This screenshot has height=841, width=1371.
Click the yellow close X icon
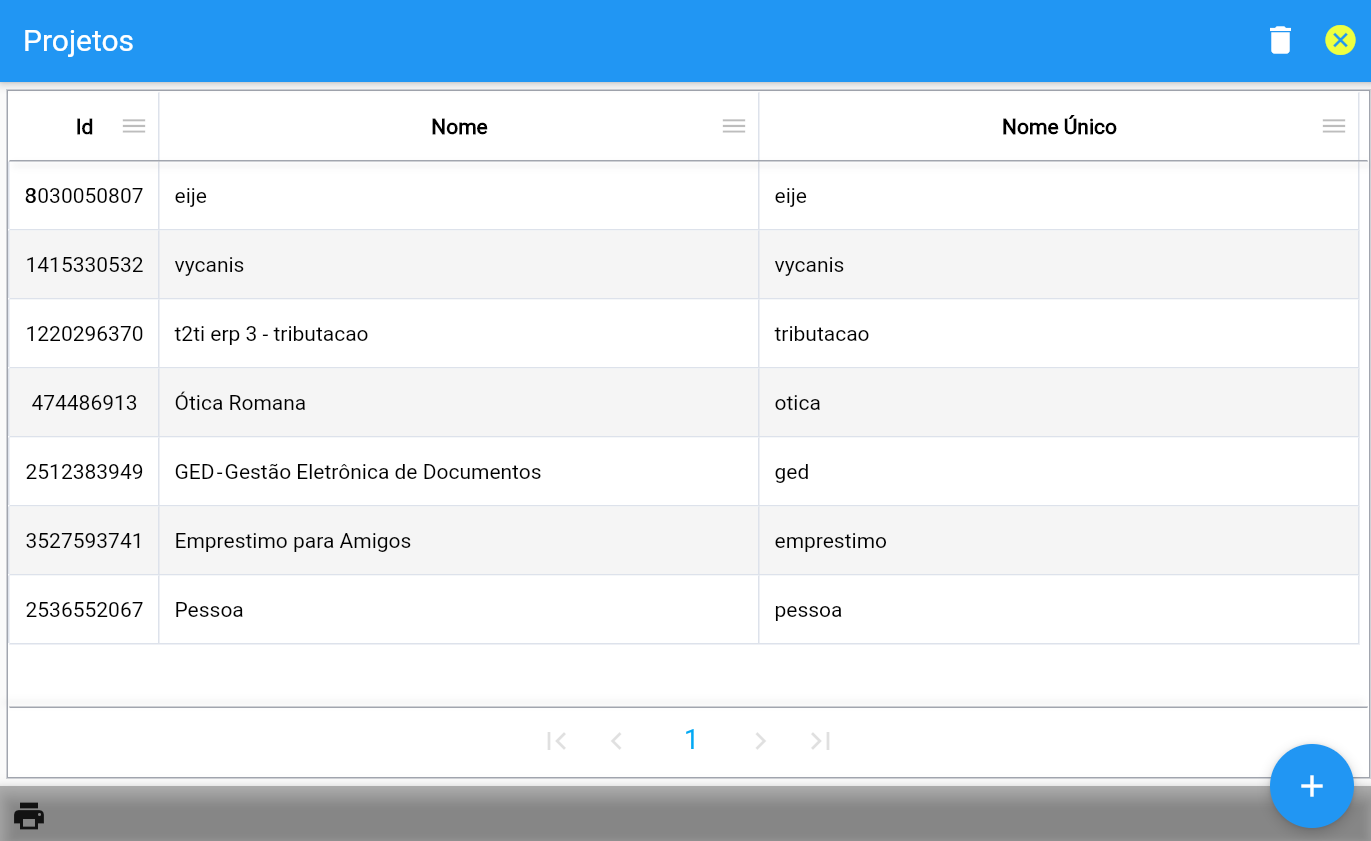1340,40
